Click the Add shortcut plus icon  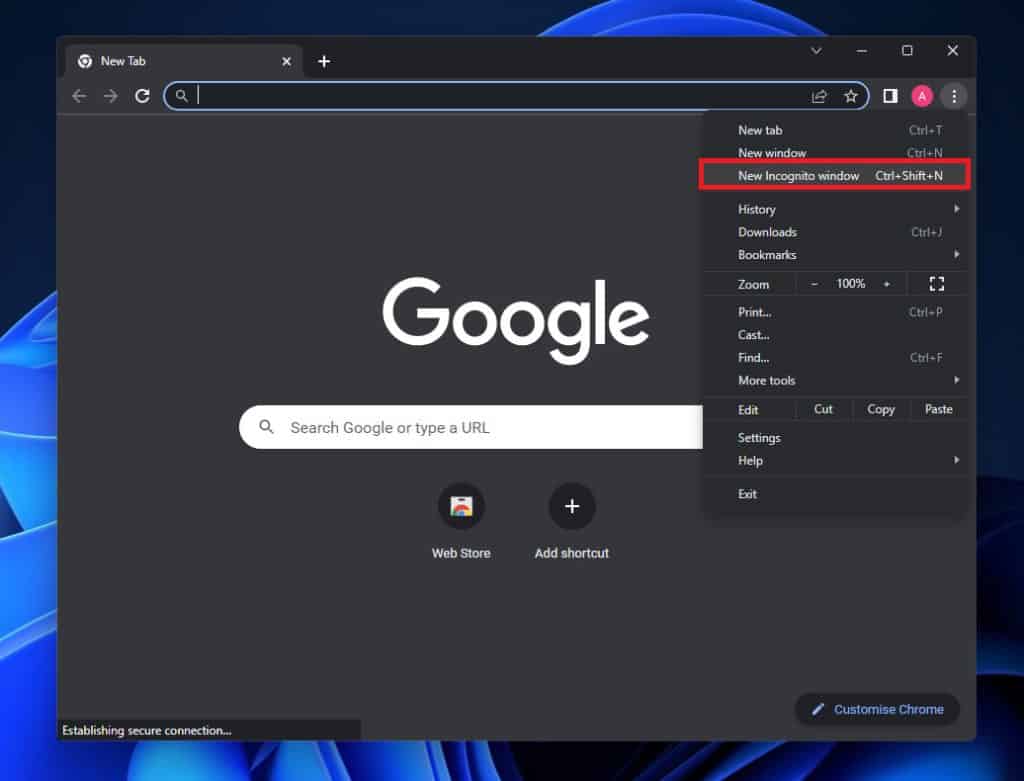click(571, 506)
